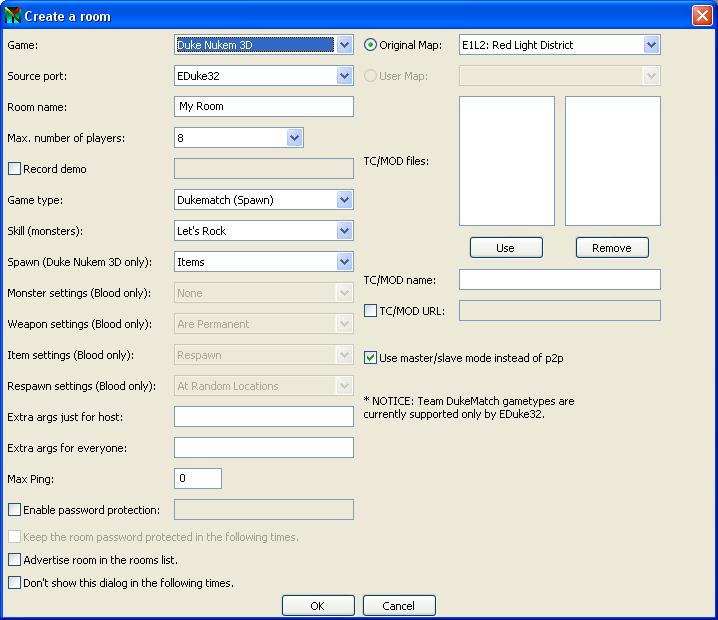Check Advertise room in the rooms list
This screenshot has height=620, width=718.
coord(15,560)
